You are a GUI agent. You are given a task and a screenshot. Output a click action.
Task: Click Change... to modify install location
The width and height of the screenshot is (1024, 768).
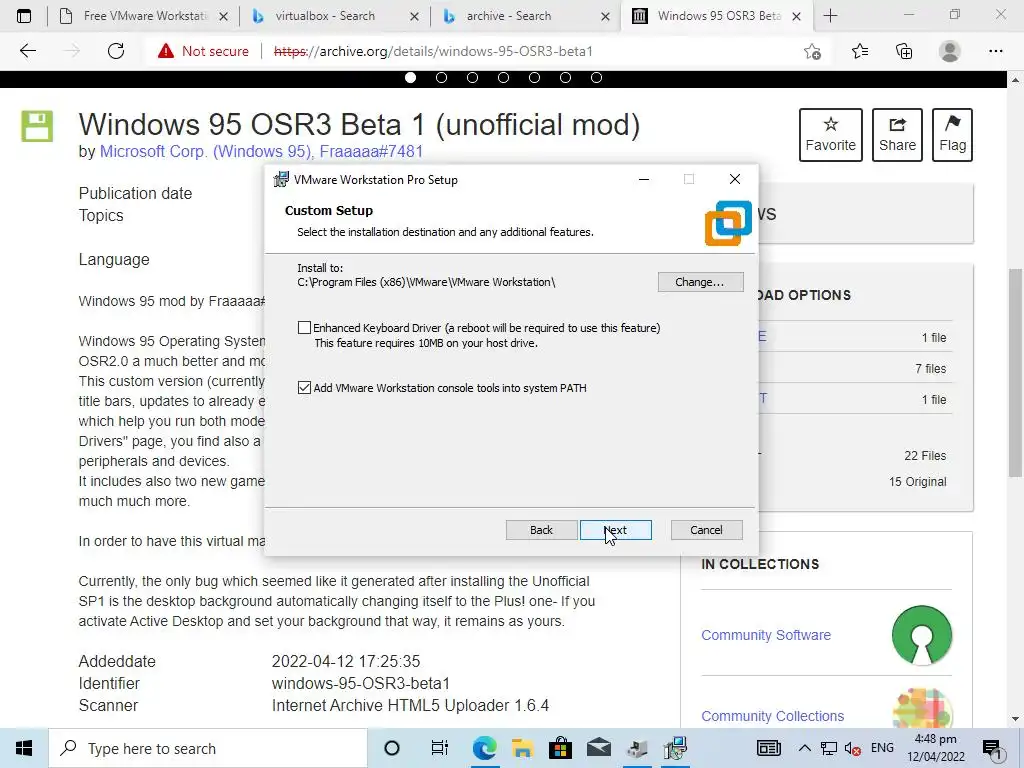coord(700,282)
